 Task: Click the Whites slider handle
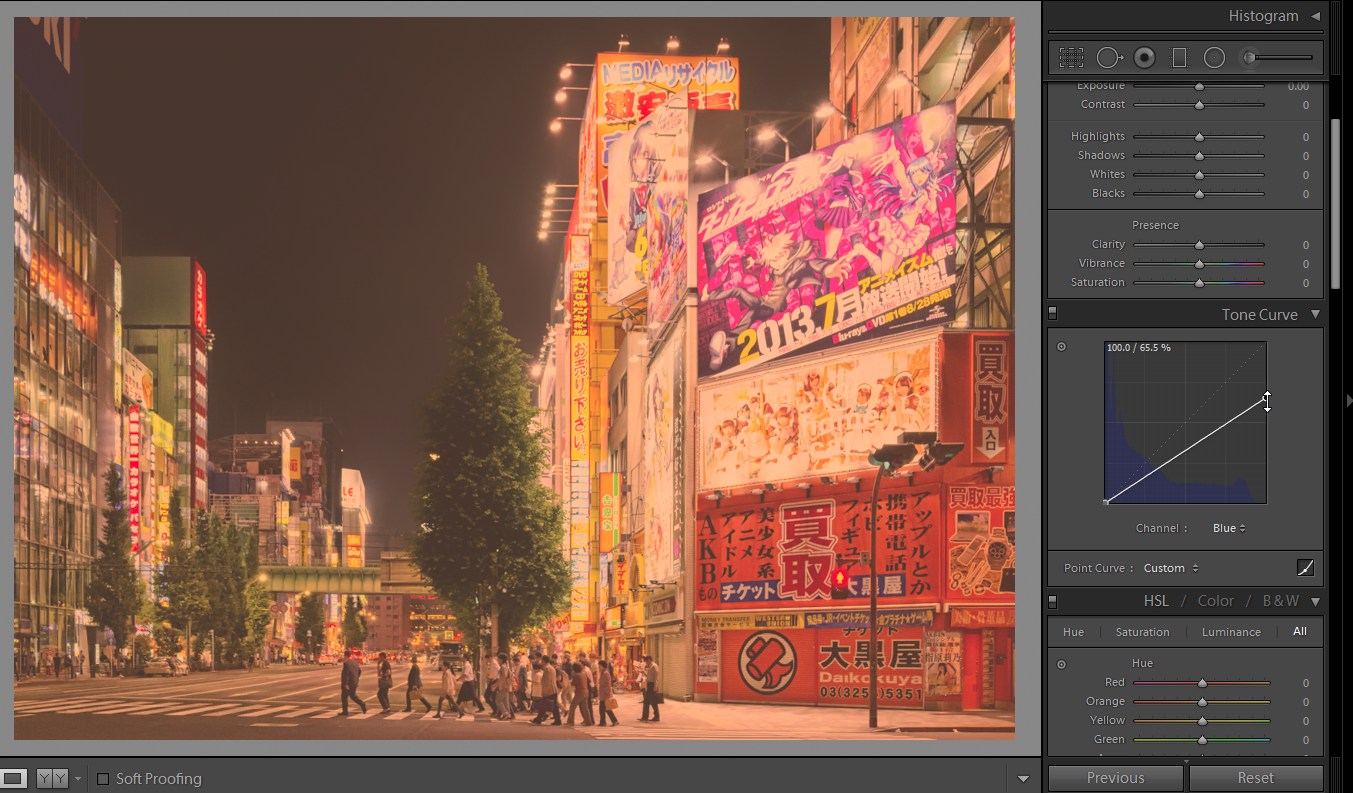coord(1199,175)
